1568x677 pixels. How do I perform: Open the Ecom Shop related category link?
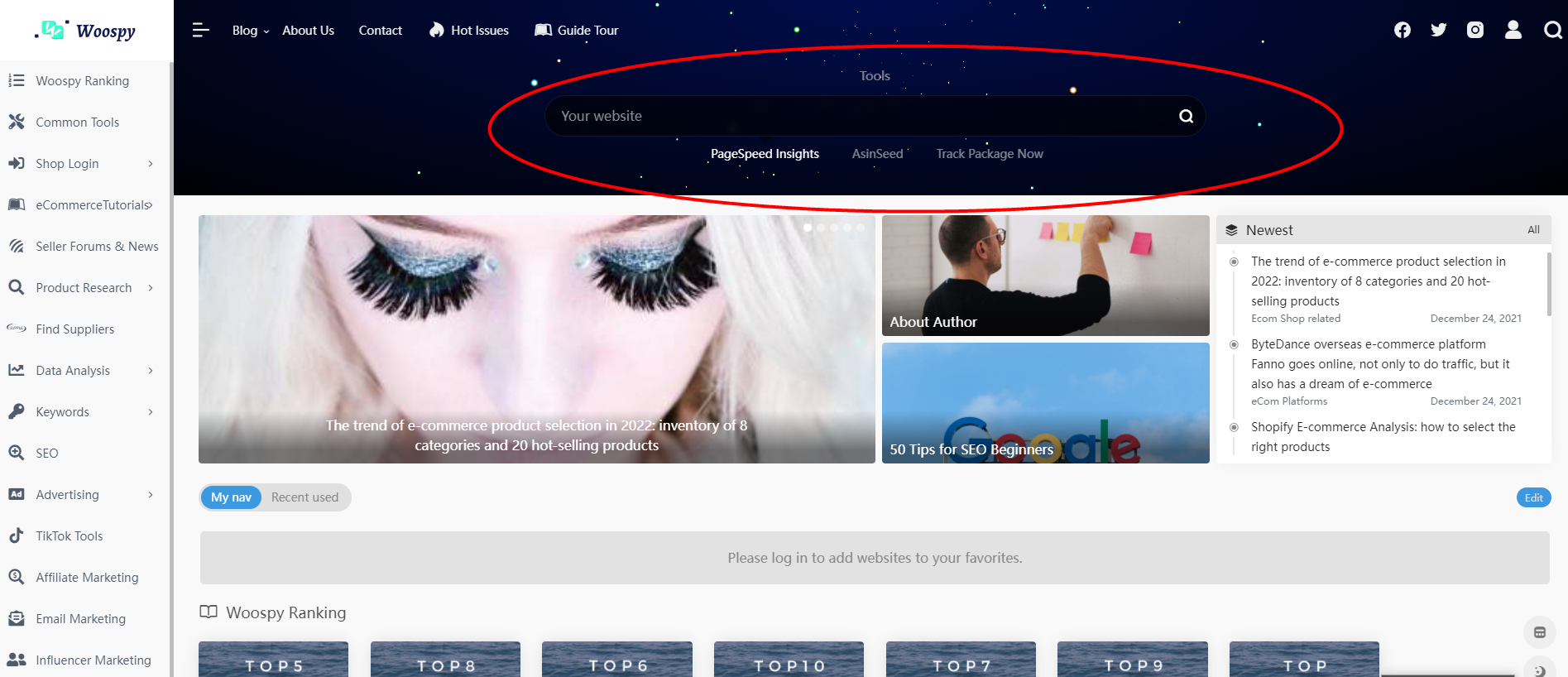[x=1295, y=319]
